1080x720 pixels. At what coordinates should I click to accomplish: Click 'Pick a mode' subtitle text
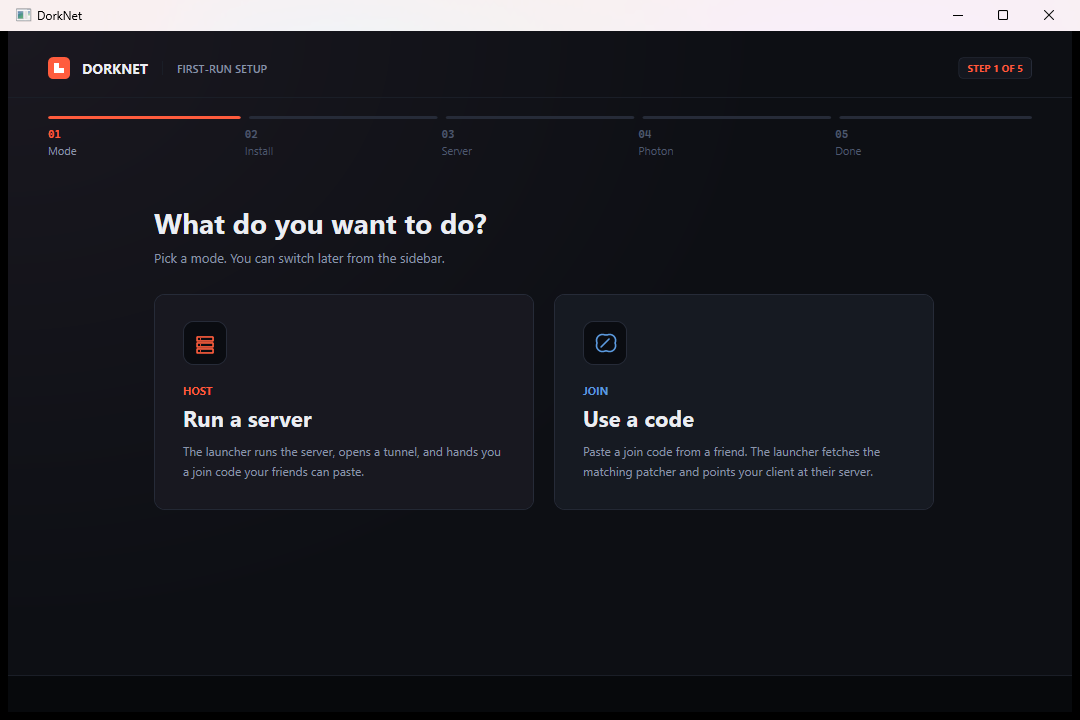299,258
